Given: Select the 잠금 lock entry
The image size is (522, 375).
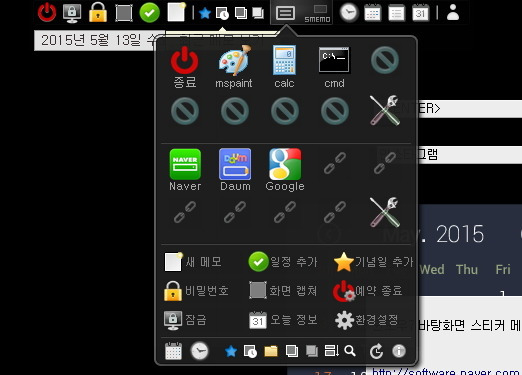Looking at the screenshot, I should click(185, 320).
